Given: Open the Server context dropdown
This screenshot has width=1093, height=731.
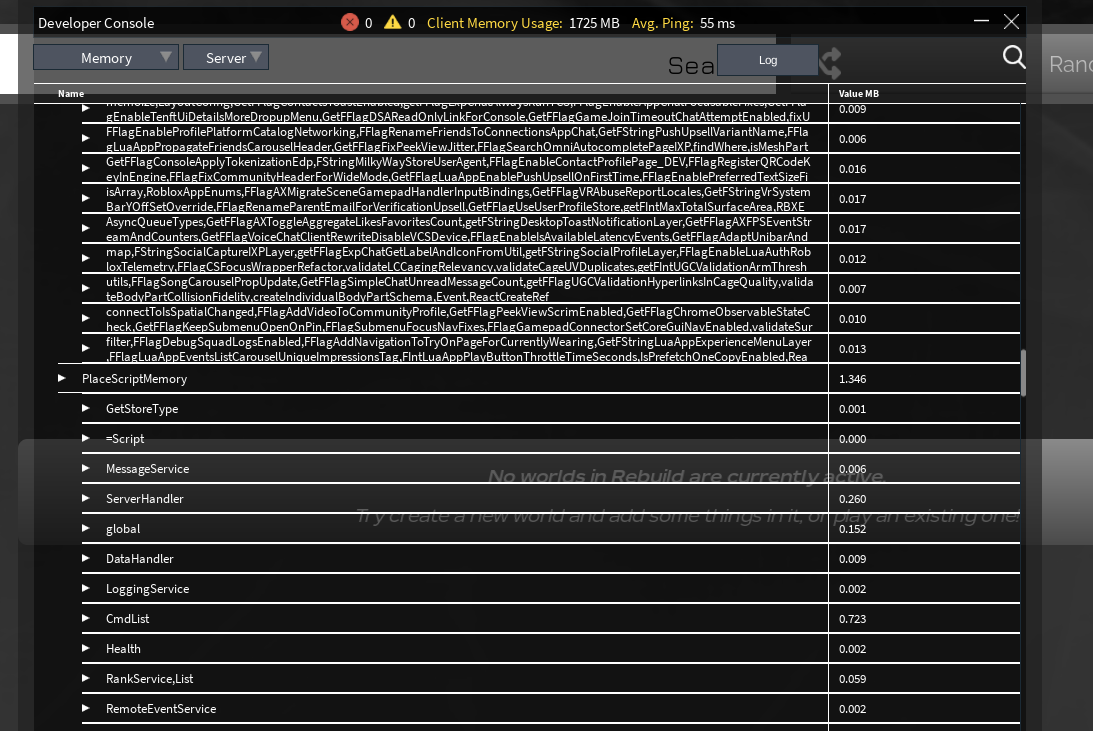Looking at the screenshot, I should point(226,58).
